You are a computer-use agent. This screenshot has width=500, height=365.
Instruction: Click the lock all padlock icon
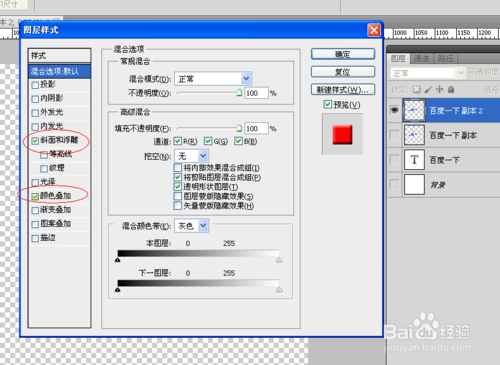[451, 89]
